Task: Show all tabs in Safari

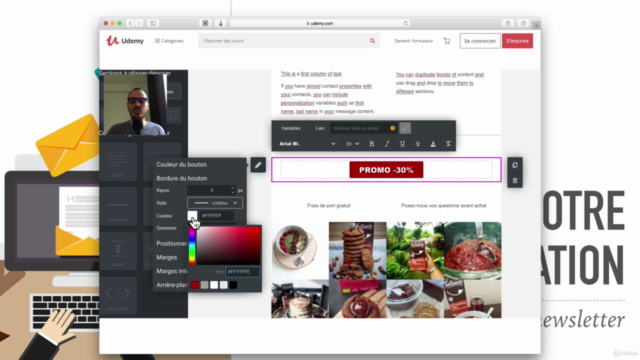Action: click(523, 23)
